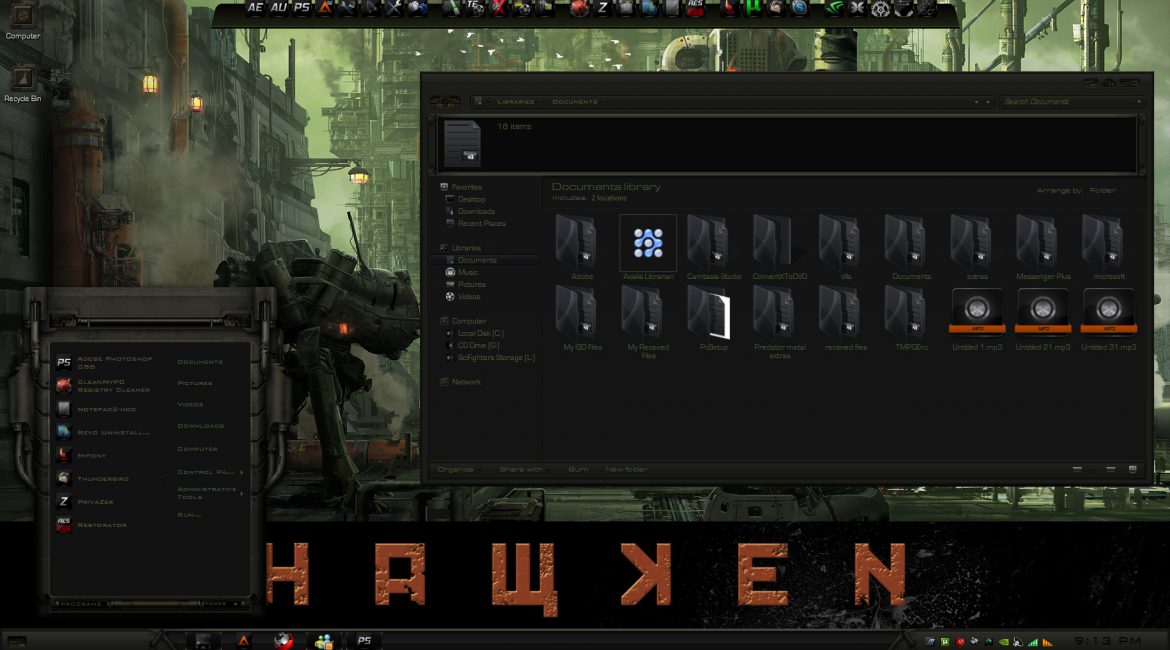This screenshot has width=1170, height=650.
Task: Open the RES Restorator icon in top dock
Action: point(695,8)
